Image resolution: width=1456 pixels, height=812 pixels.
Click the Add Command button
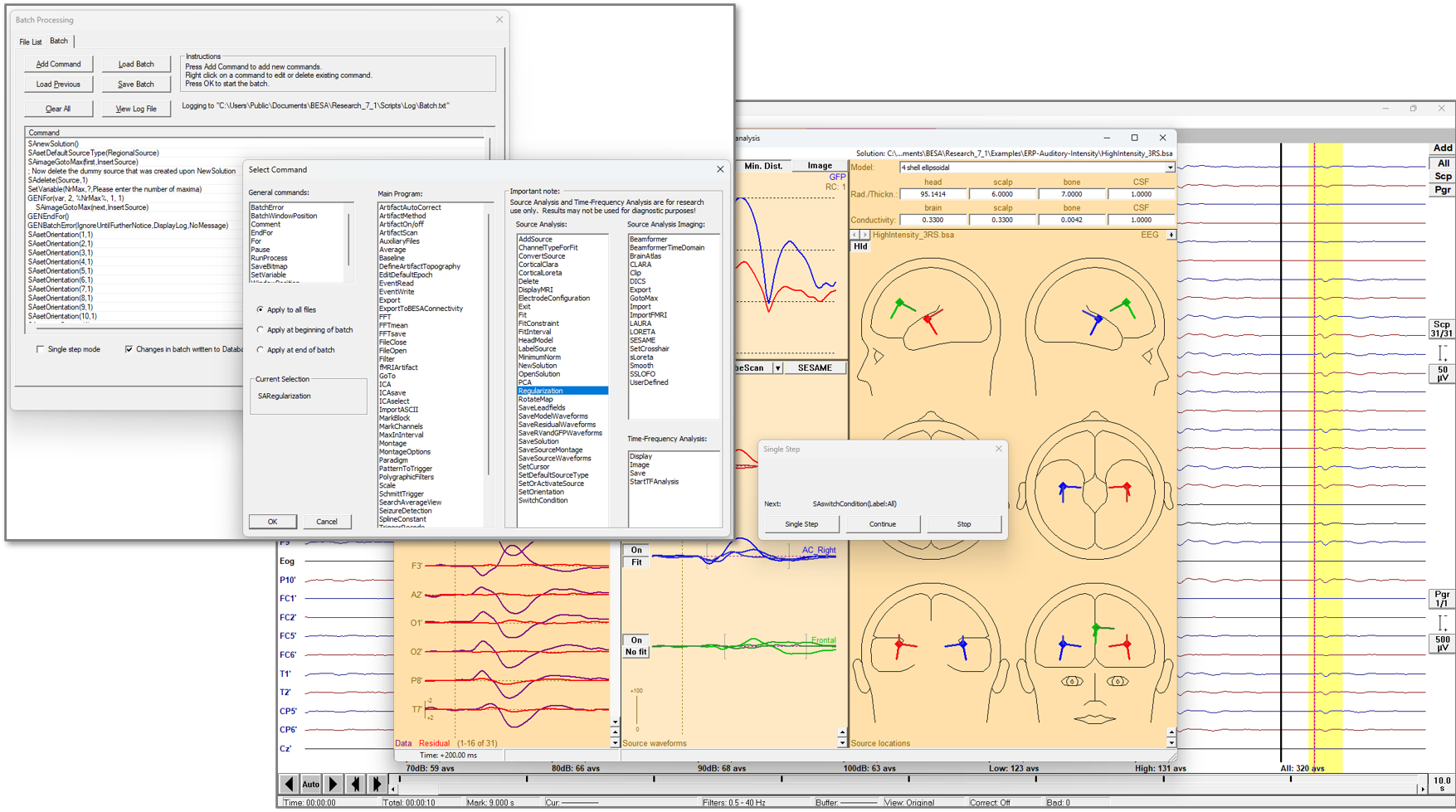point(58,64)
